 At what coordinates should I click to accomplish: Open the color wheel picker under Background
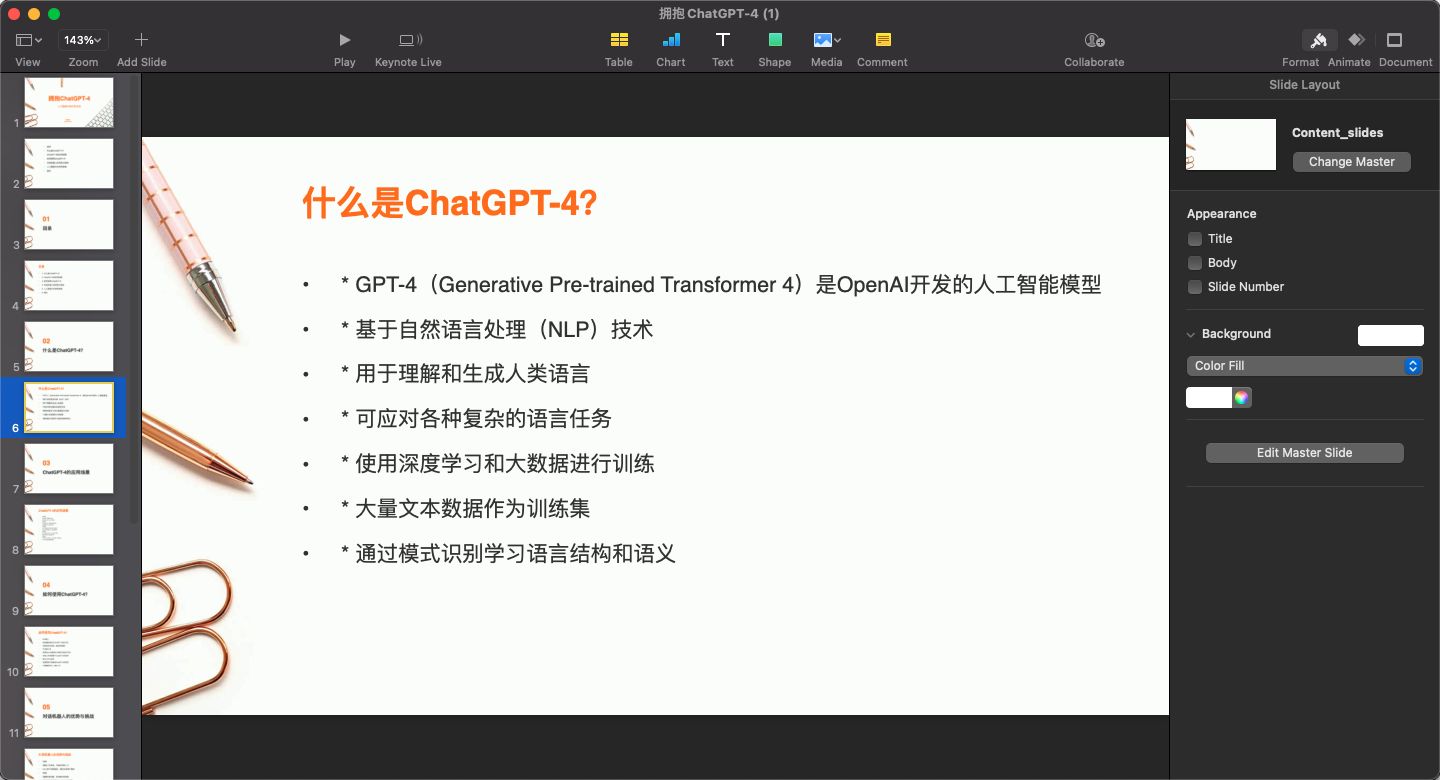pos(1240,397)
